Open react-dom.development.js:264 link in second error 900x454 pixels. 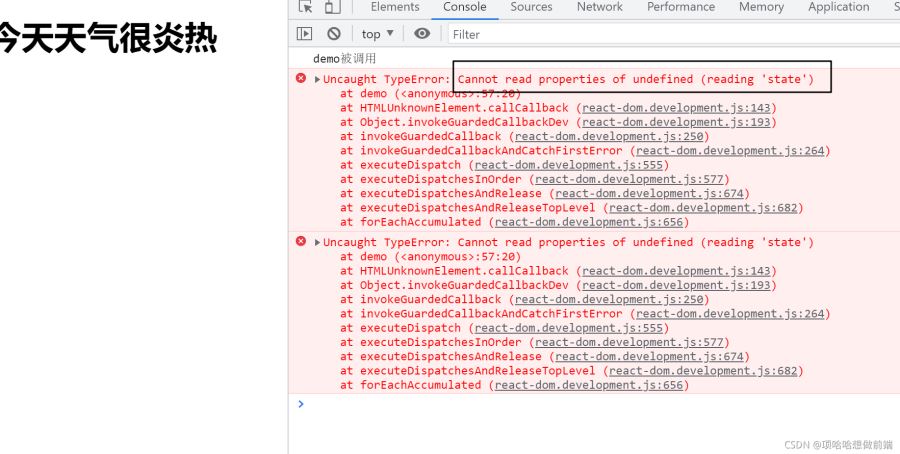click(x=732, y=313)
